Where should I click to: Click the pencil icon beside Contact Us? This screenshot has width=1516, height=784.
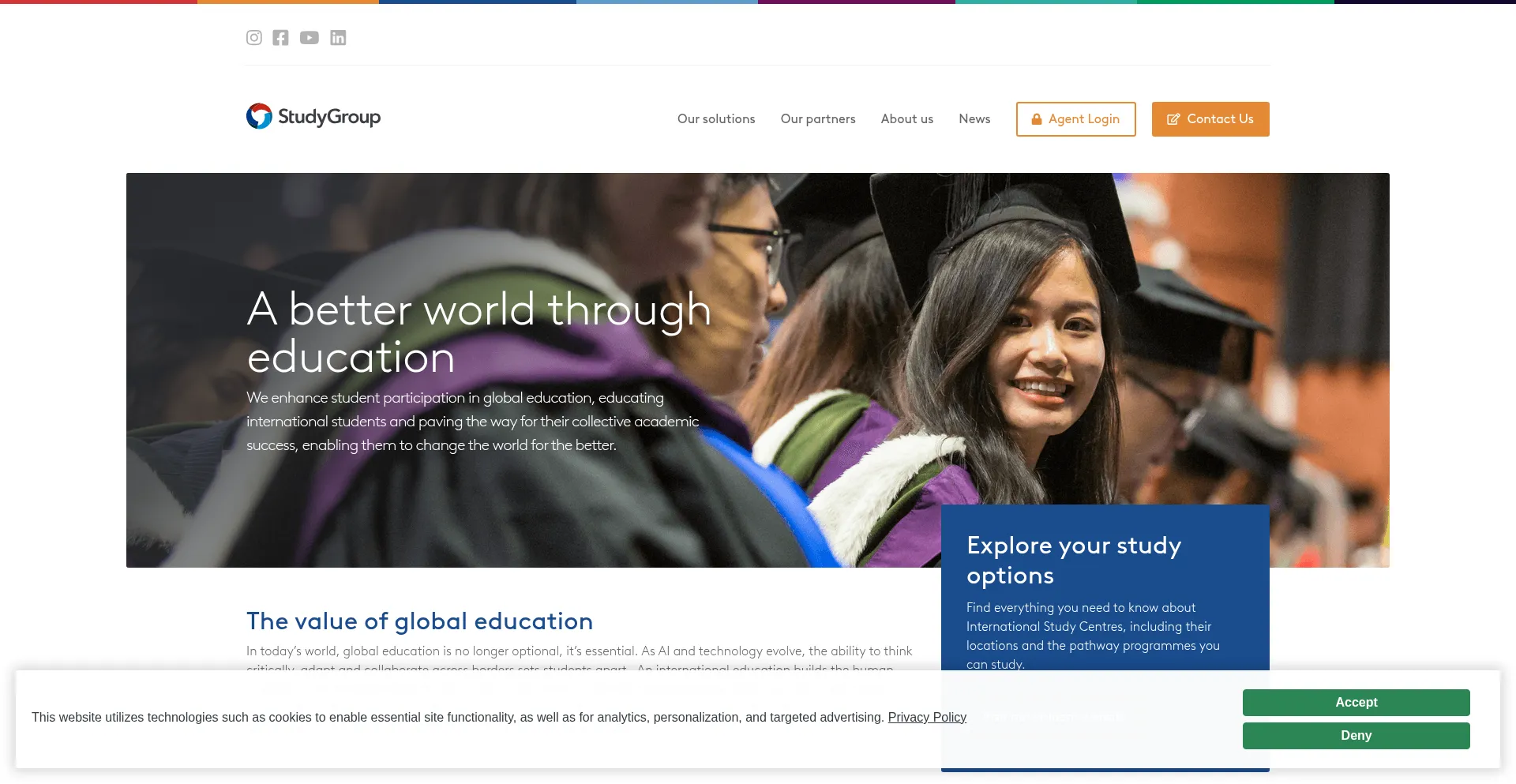click(1173, 119)
